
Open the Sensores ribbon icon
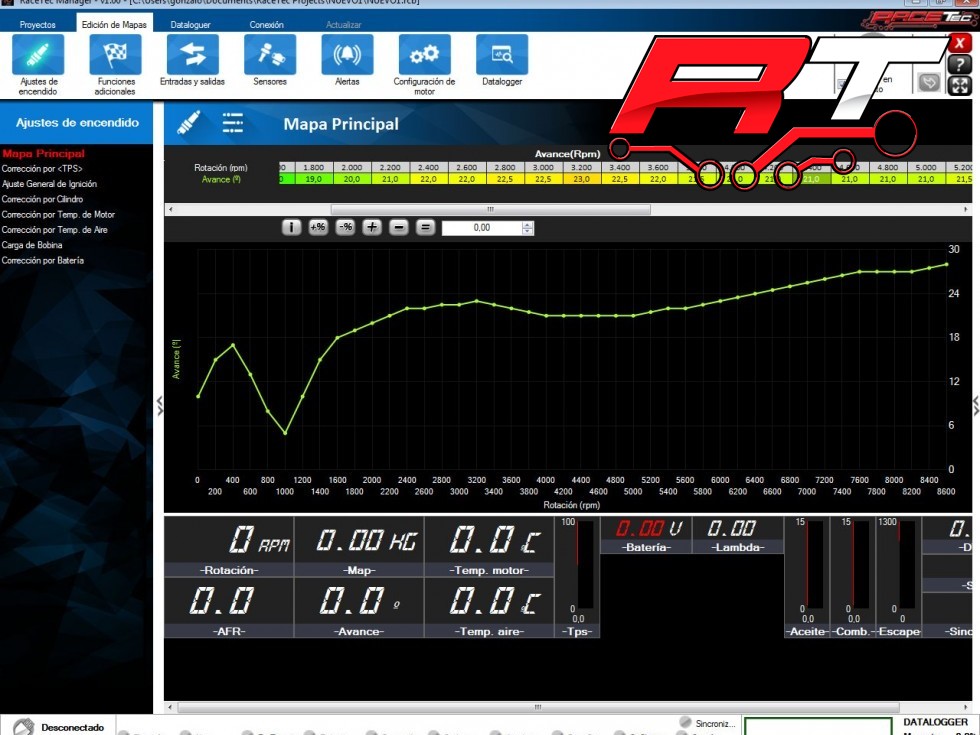270,55
